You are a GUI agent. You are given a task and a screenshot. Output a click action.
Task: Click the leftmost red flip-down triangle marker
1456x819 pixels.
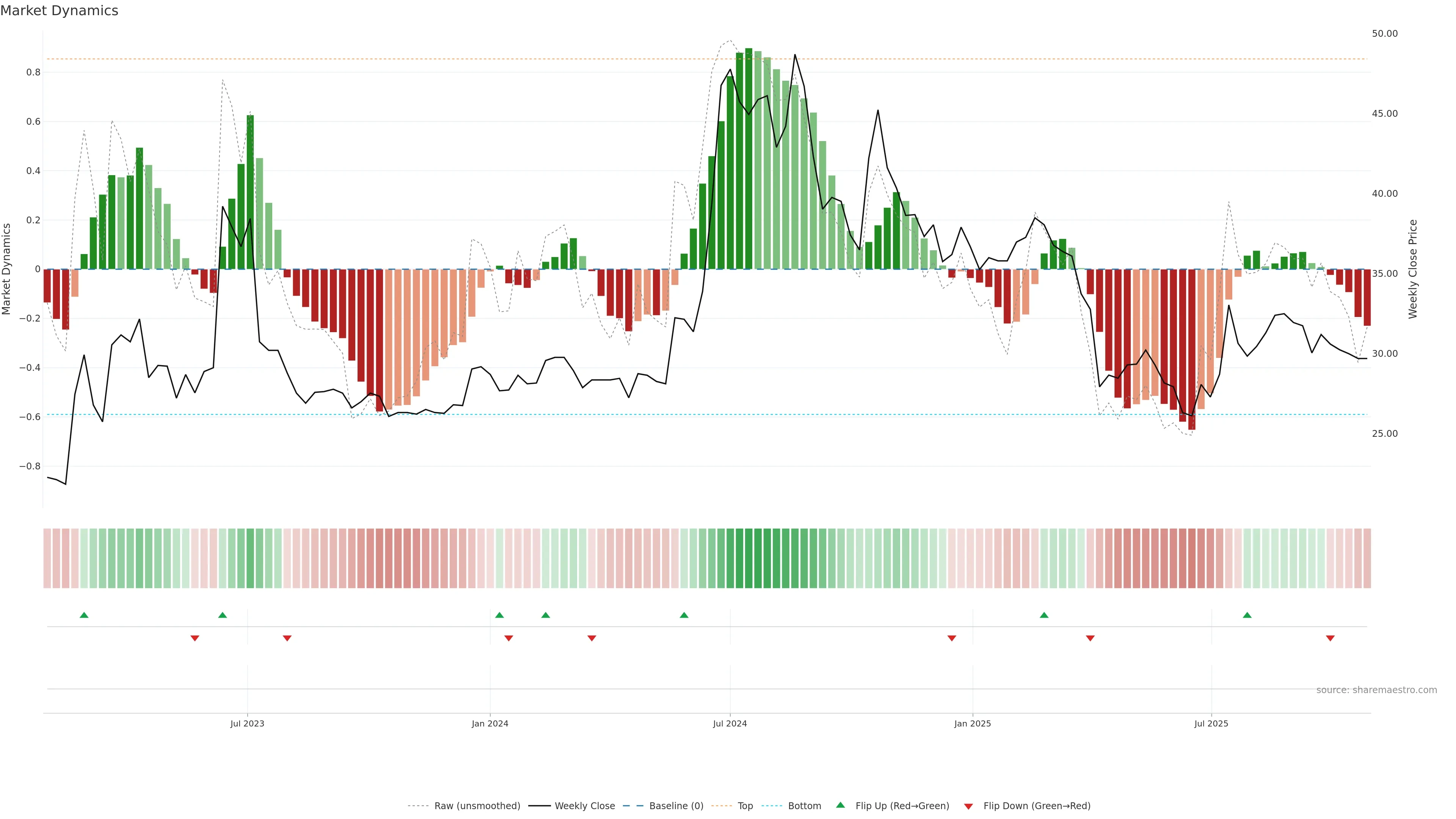[x=195, y=638]
